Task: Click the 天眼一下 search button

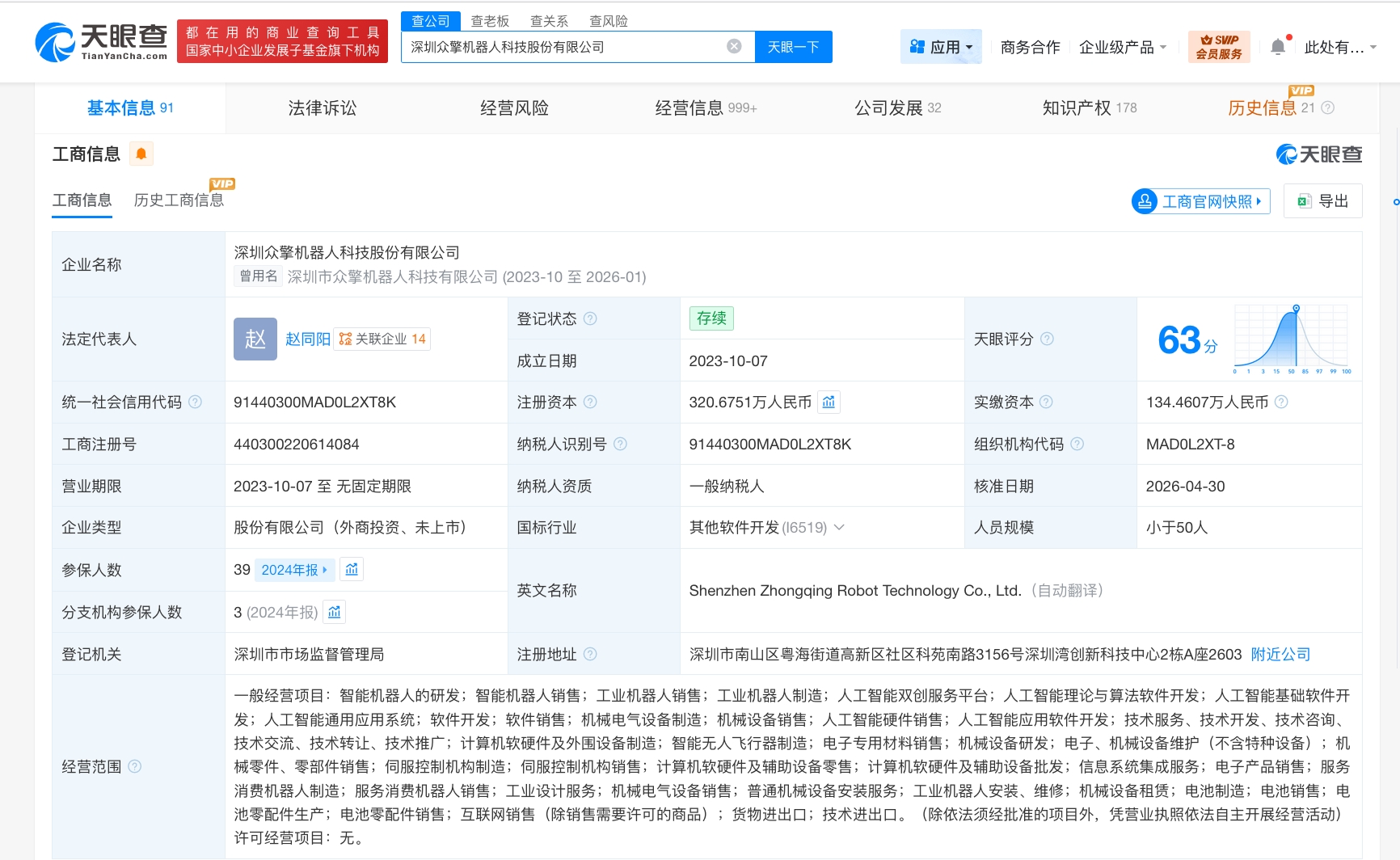Action: (794, 47)
